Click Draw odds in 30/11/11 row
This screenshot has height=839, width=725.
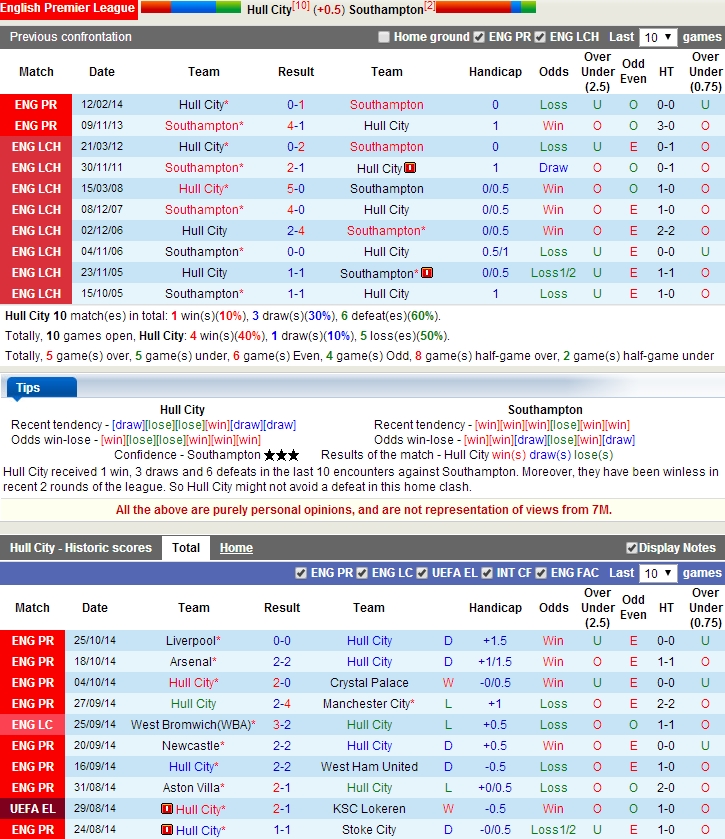tap(553, 168)
